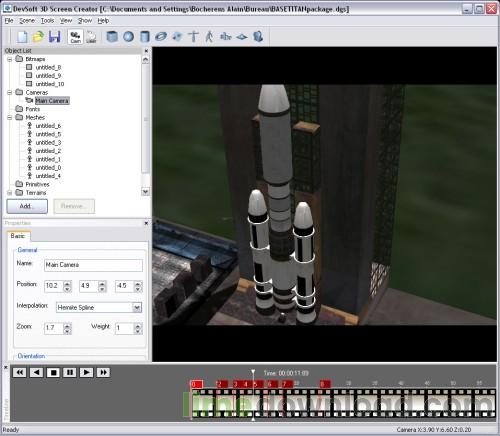Select mesh untitled_5
Image resolution: width=500 pixels, height=436 pixels.
point(48,134)
